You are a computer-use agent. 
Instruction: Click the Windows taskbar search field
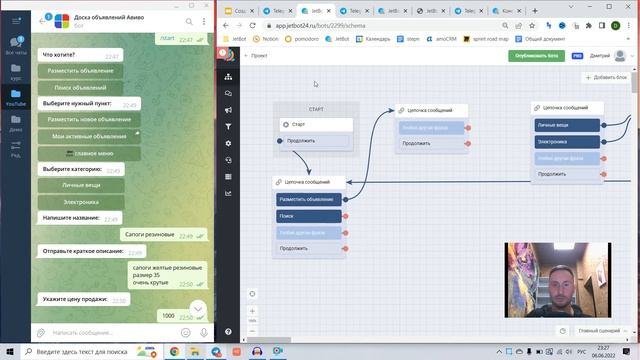tap(78, 351)
